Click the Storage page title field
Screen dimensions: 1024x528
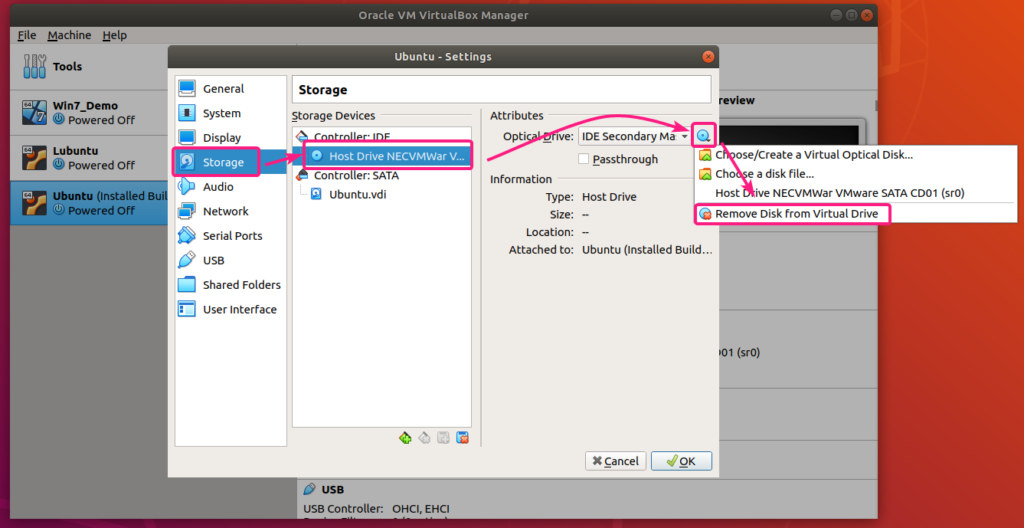point(502,90)
